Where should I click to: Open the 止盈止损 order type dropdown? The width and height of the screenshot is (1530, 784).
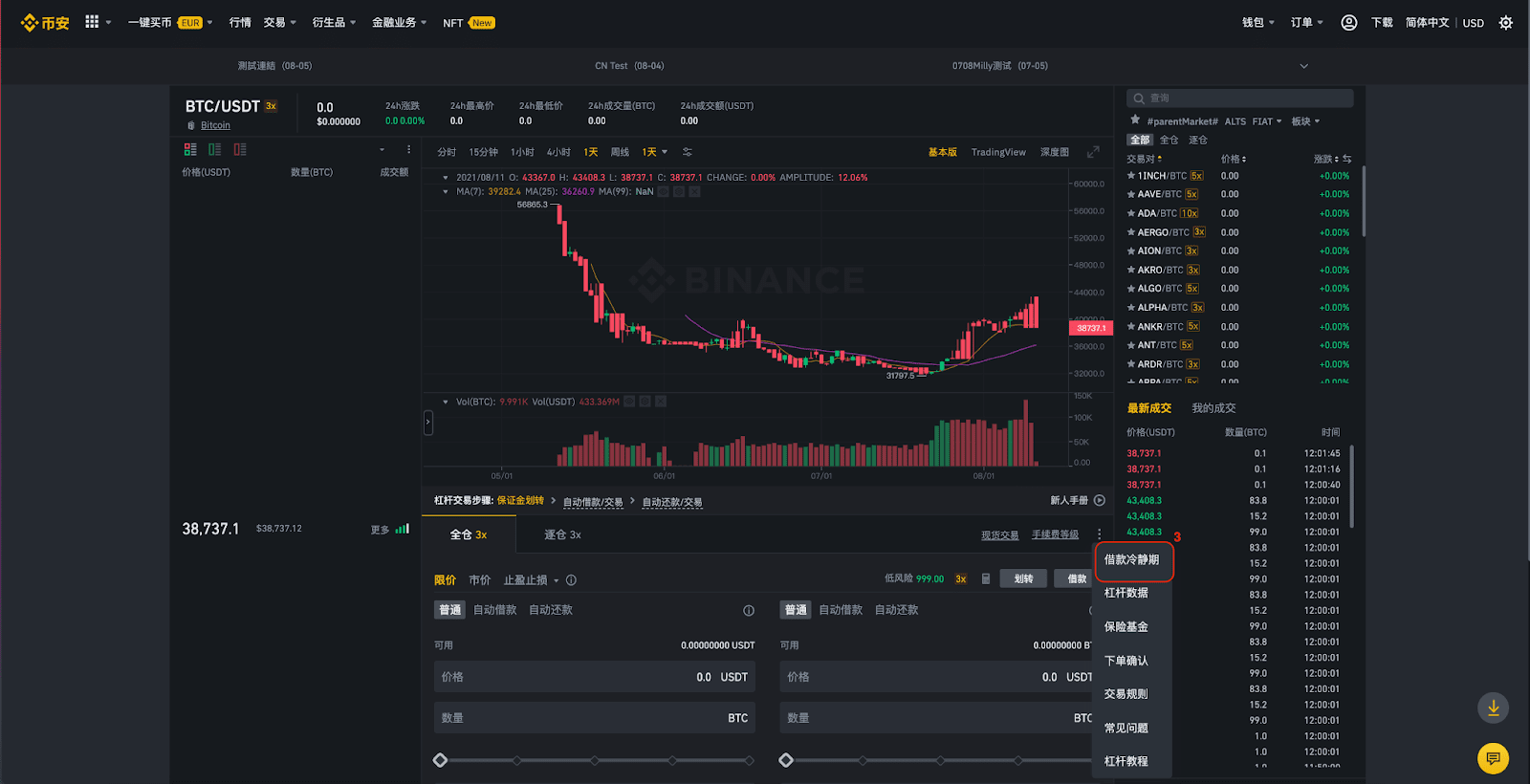tap(531, 580)
